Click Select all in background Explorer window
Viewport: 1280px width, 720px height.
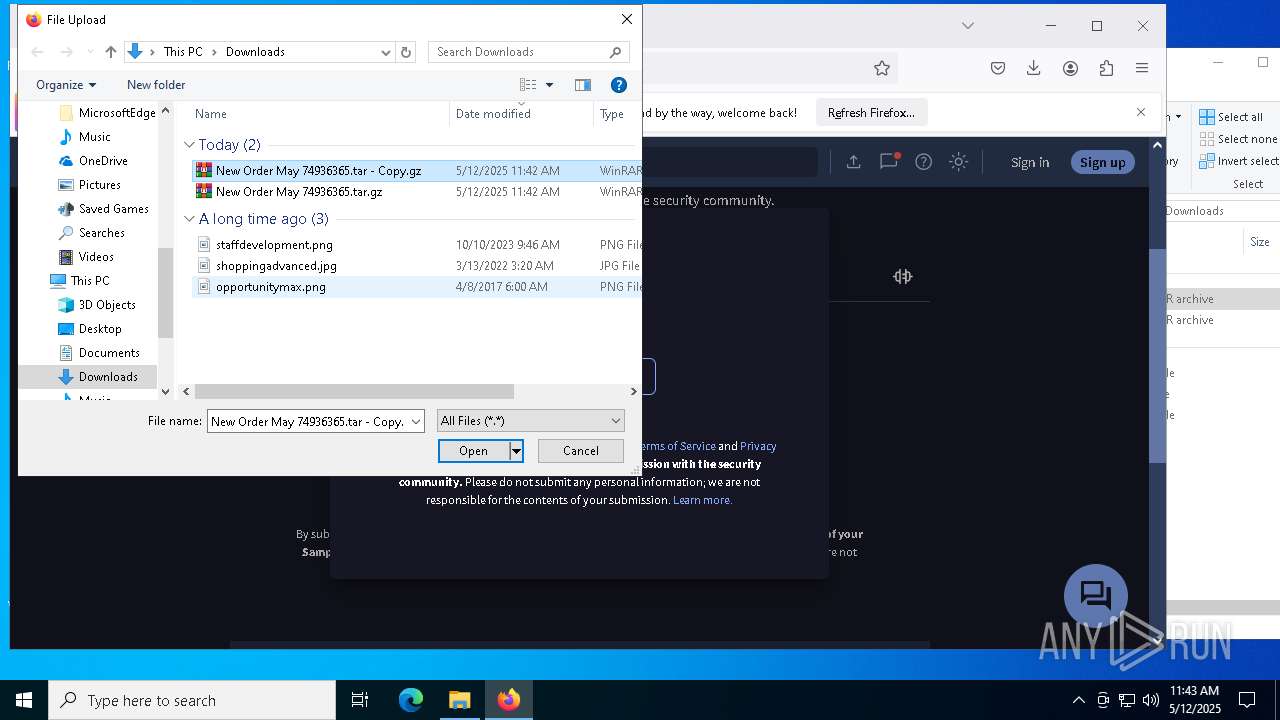[x=1231, y=117]
